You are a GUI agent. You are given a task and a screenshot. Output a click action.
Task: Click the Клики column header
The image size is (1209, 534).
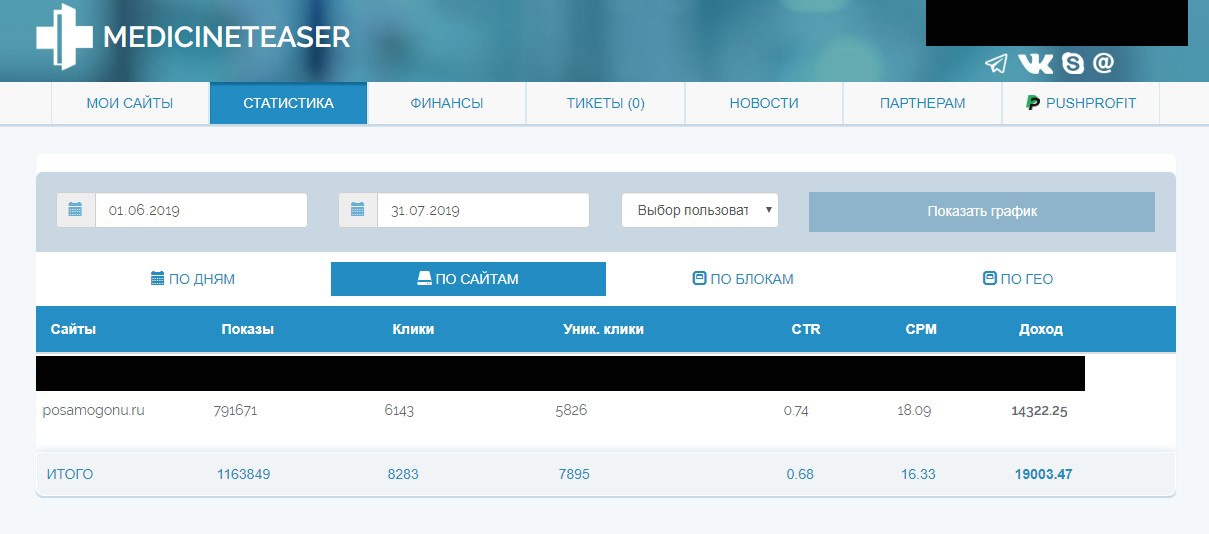point(413,329)
